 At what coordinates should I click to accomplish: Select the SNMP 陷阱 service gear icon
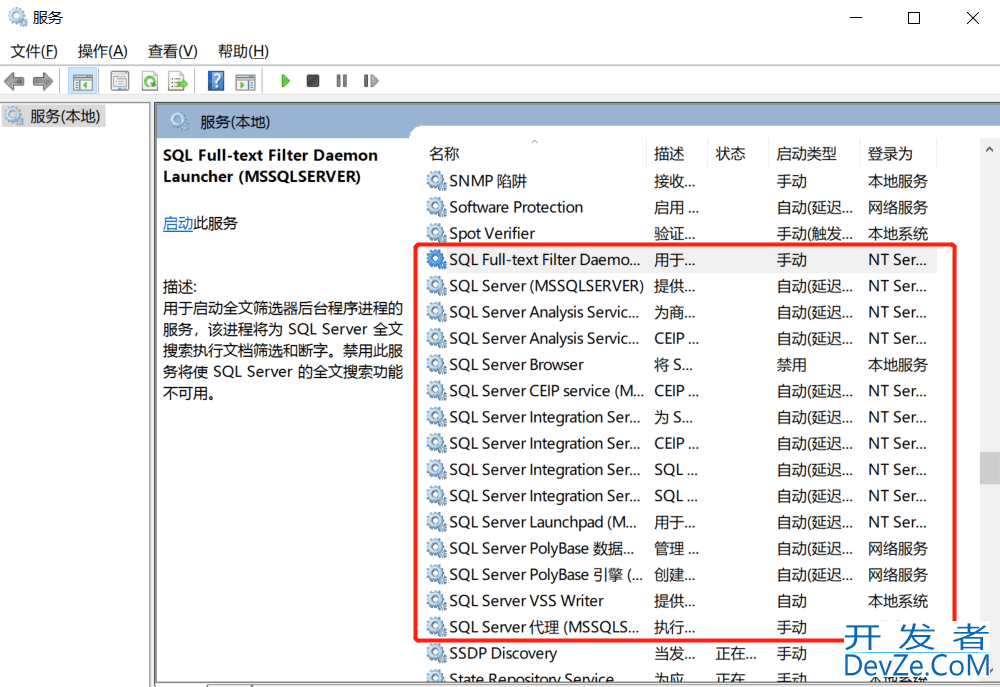436,181
